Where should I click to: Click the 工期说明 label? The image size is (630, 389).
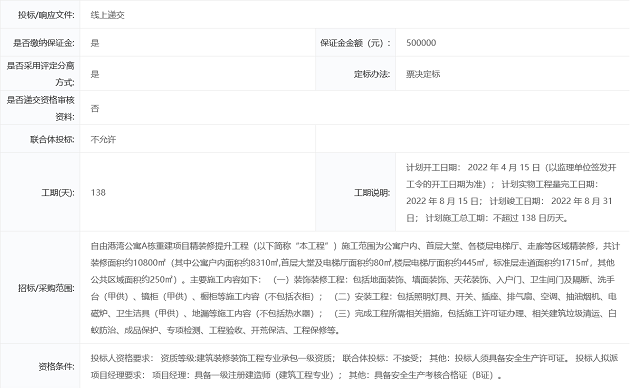tap(372, 192)
